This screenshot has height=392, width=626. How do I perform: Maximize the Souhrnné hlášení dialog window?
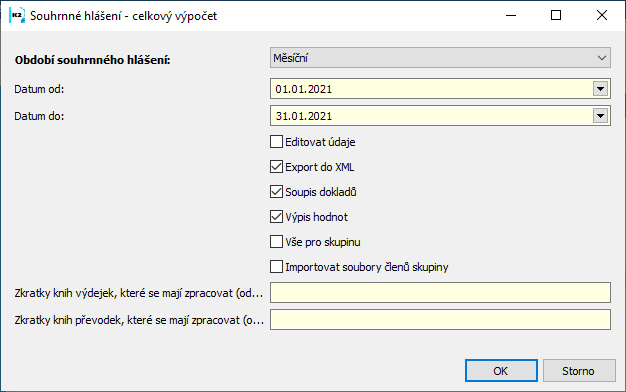[x=556, y=16]
